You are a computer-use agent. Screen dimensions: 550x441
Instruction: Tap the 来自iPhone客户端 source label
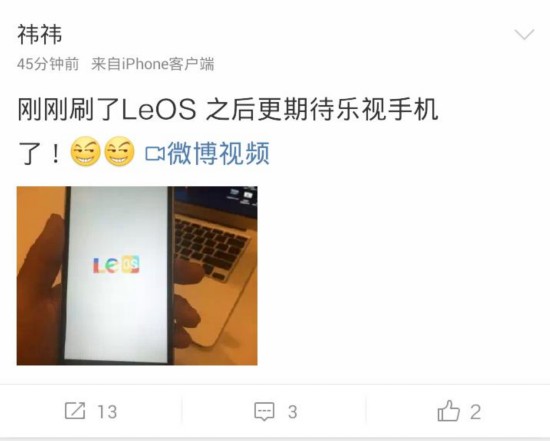pyautogui.click(x=153, y=64)
